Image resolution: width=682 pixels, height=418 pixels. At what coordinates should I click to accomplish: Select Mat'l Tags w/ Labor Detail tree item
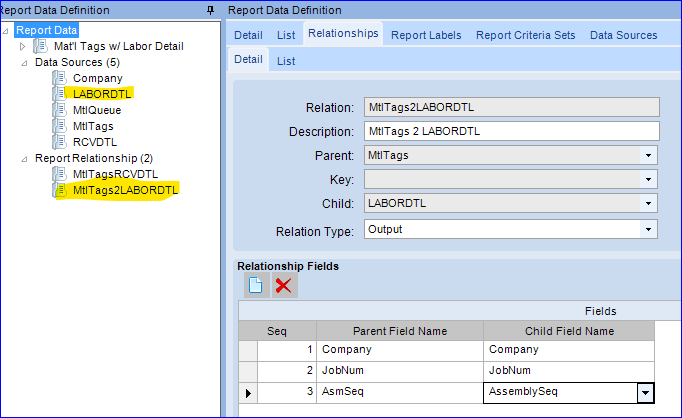pos(119,46)
